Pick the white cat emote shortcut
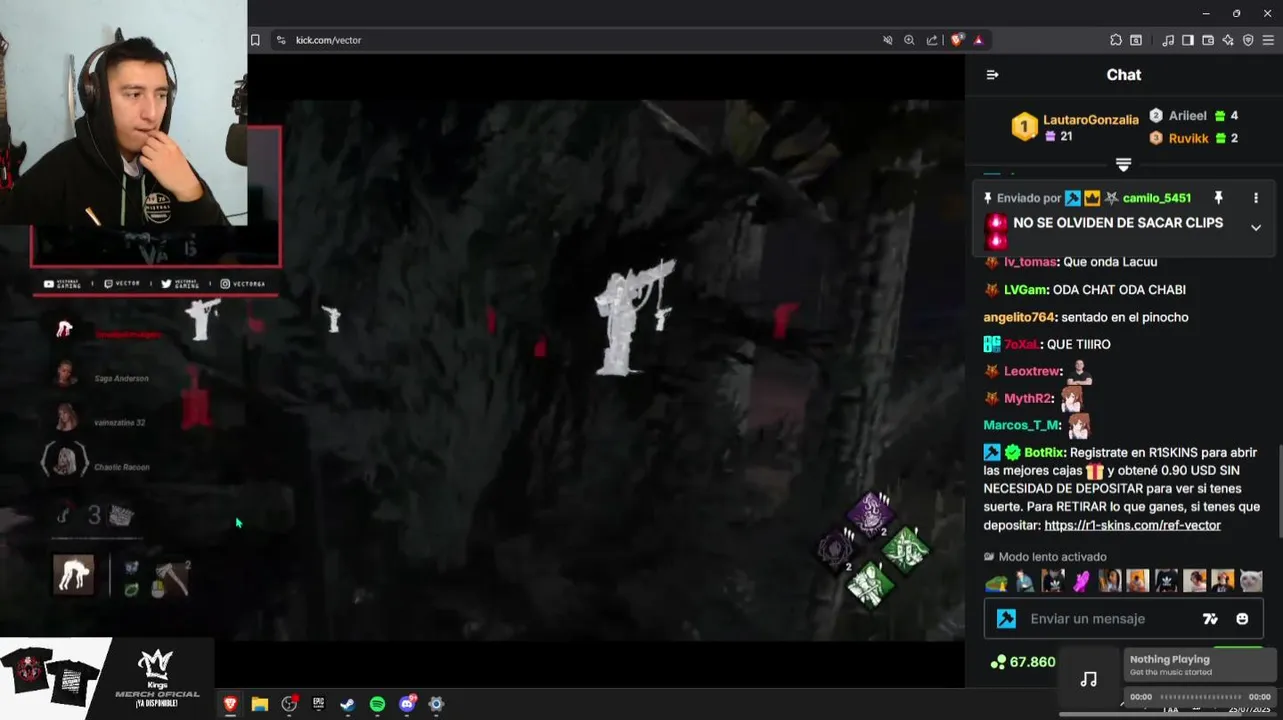This screenshot has height=720, width=1283. point(1251,581)
